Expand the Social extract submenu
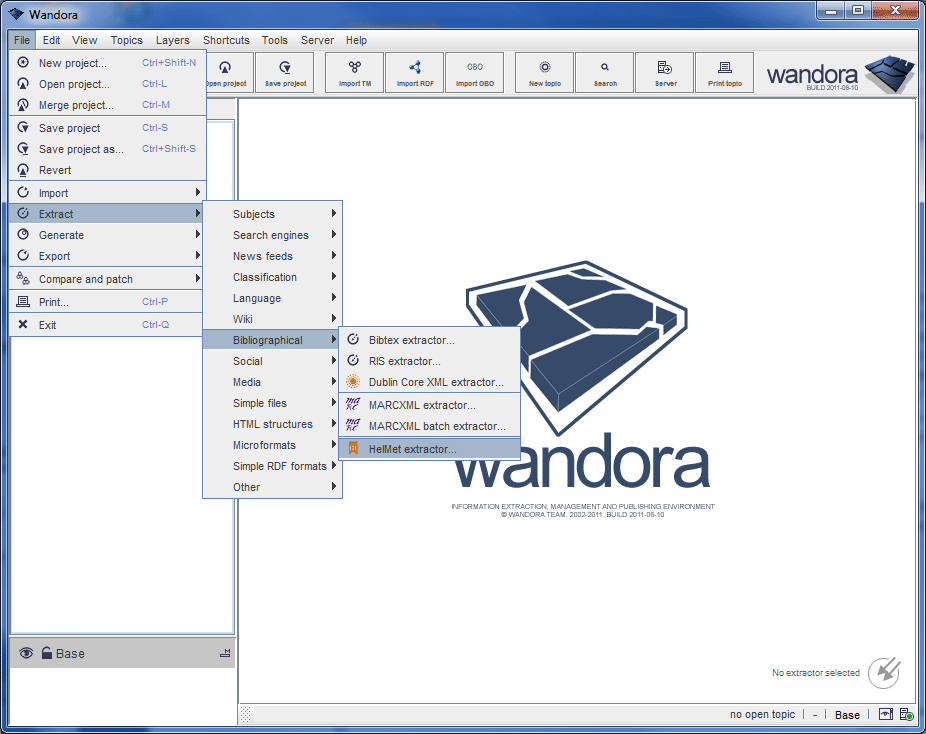Image resolution: width=926 pixels, height=734 pixels. tap(272, 361)
